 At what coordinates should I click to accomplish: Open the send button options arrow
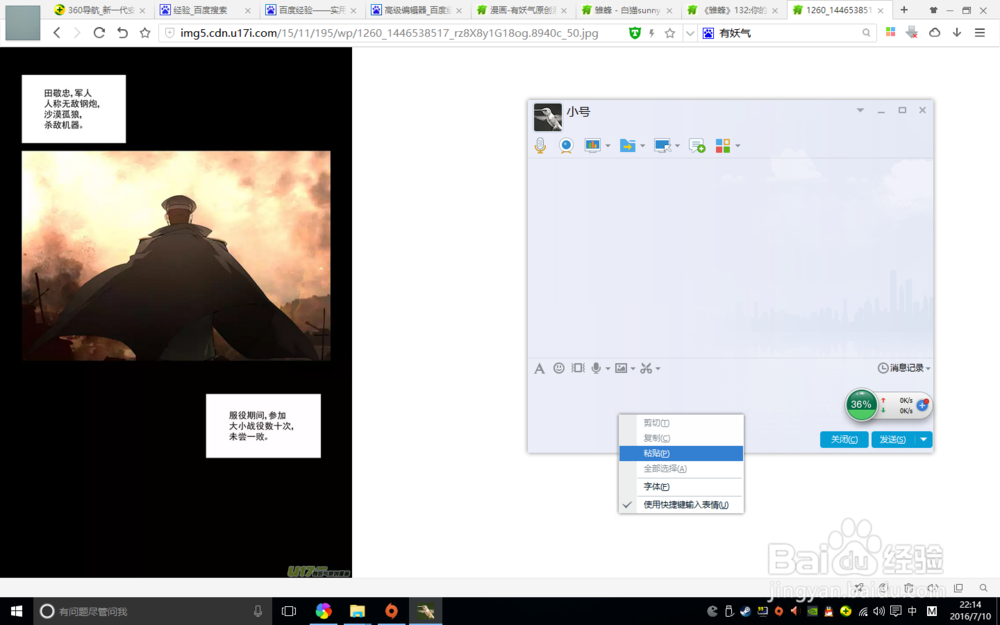[923, 439]
